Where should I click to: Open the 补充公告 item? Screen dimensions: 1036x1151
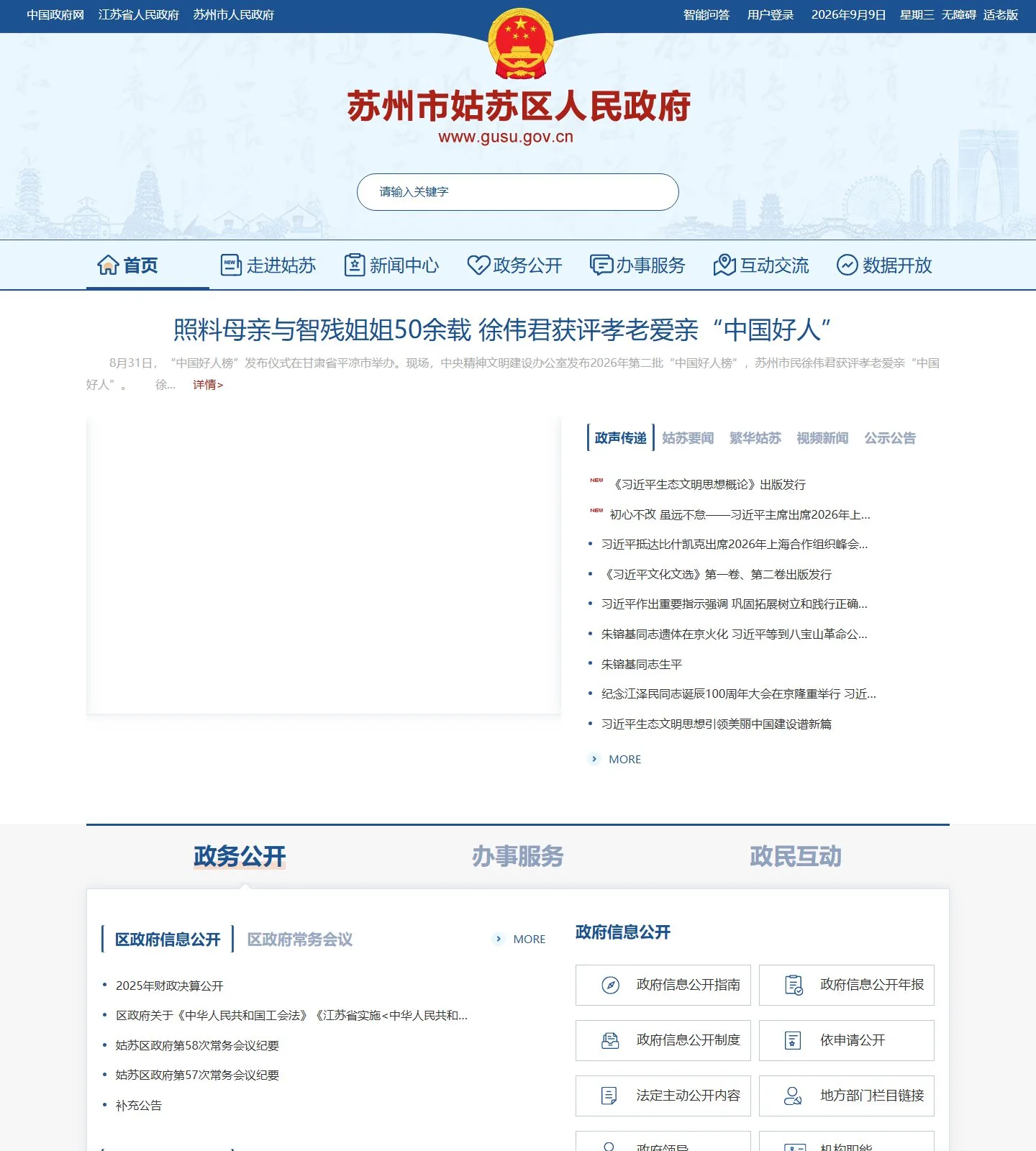[x=139, y=1106]
